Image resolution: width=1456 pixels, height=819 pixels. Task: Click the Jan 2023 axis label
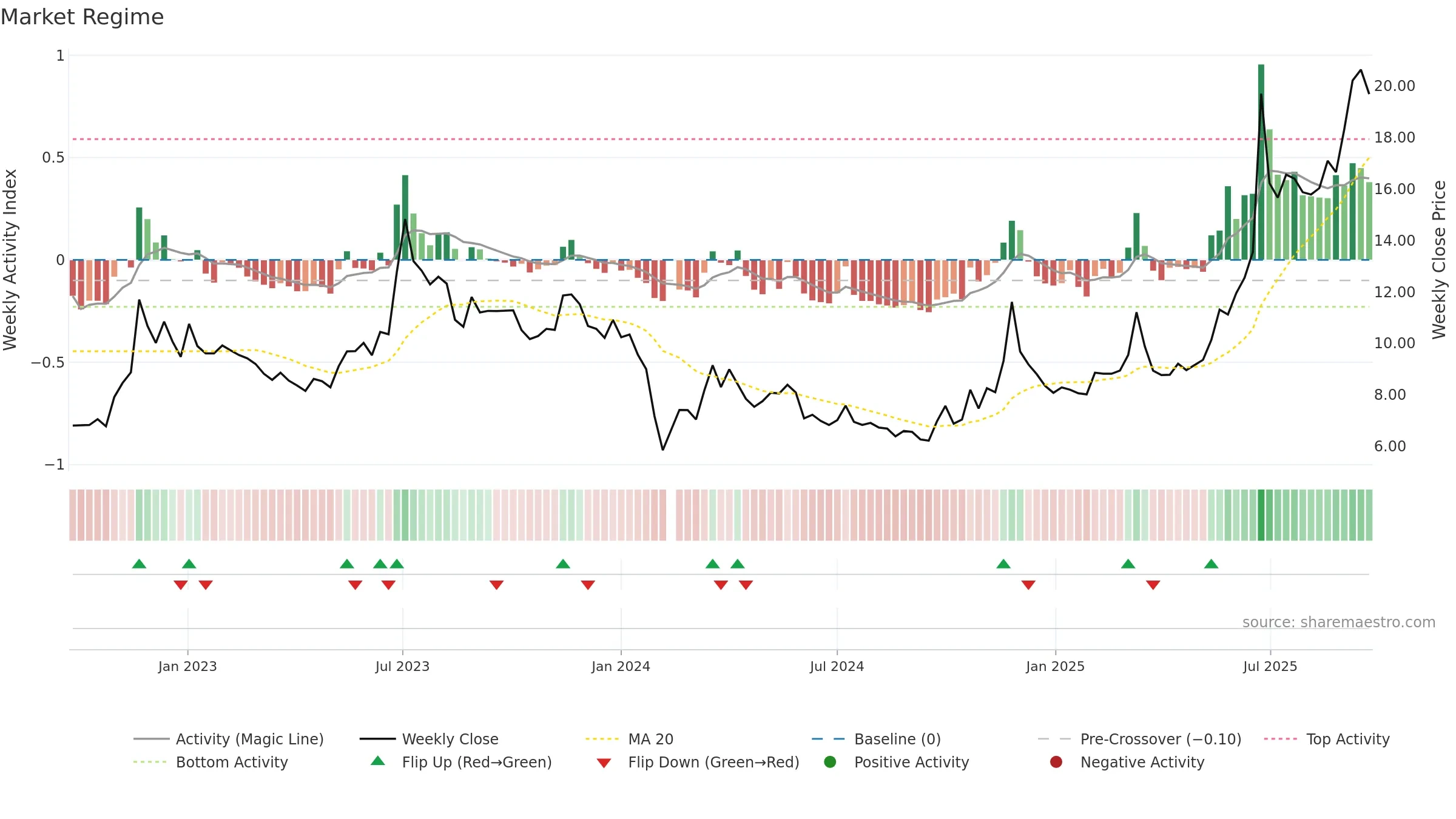pyautogui.click(x=187, y=666)
